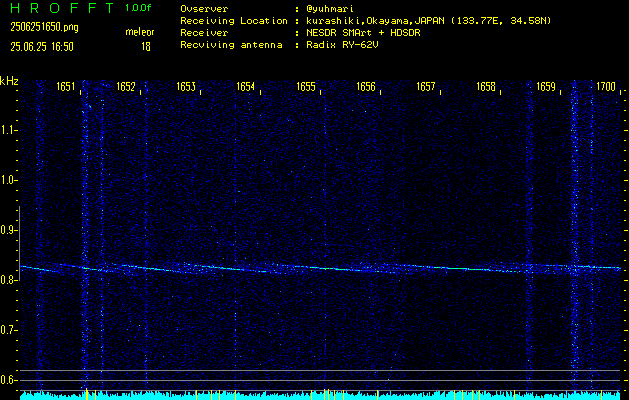Click the 0.9 kHz frequency label
The width and height of the screenshot is (629, 400).
click(x=8, y=230)
